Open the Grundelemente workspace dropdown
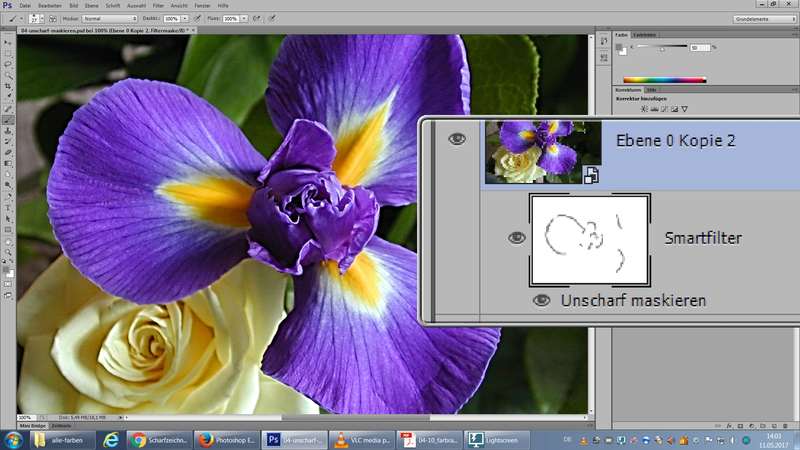This screenshot has height=450, width=800. (762, 18)
